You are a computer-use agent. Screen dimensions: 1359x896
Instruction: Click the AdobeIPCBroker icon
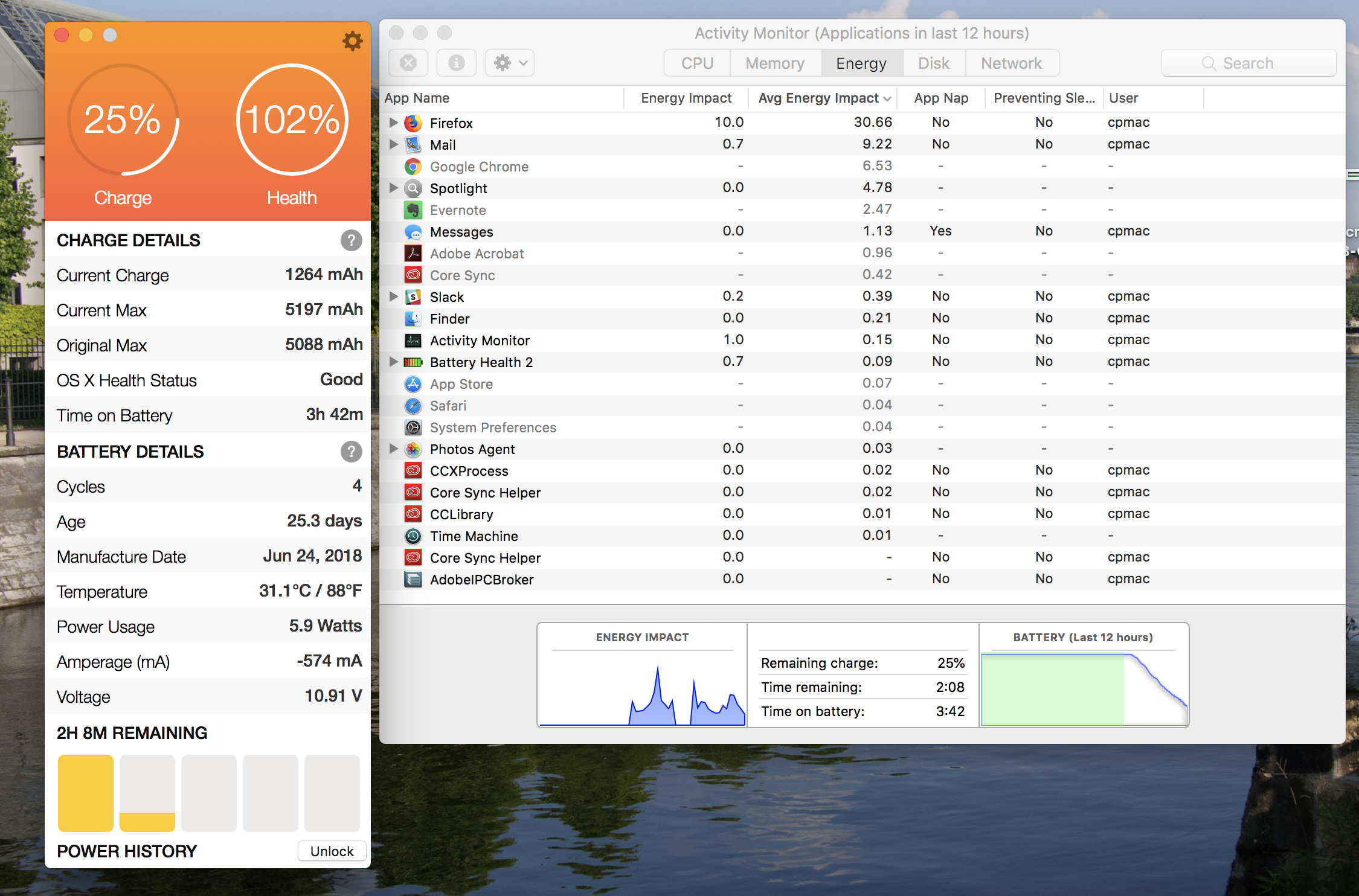coord(413,580)
